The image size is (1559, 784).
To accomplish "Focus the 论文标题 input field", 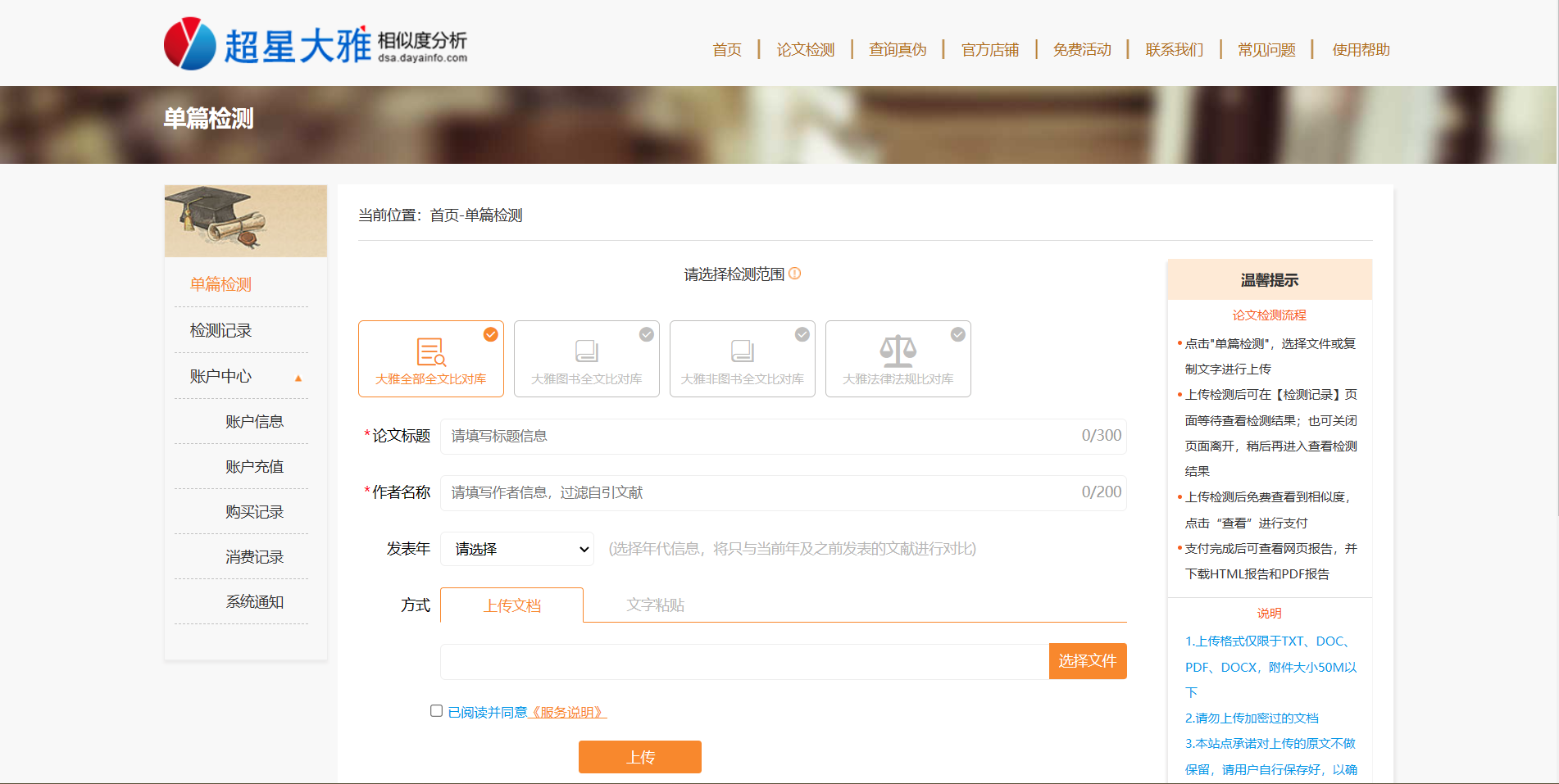I will coord(784,436).
